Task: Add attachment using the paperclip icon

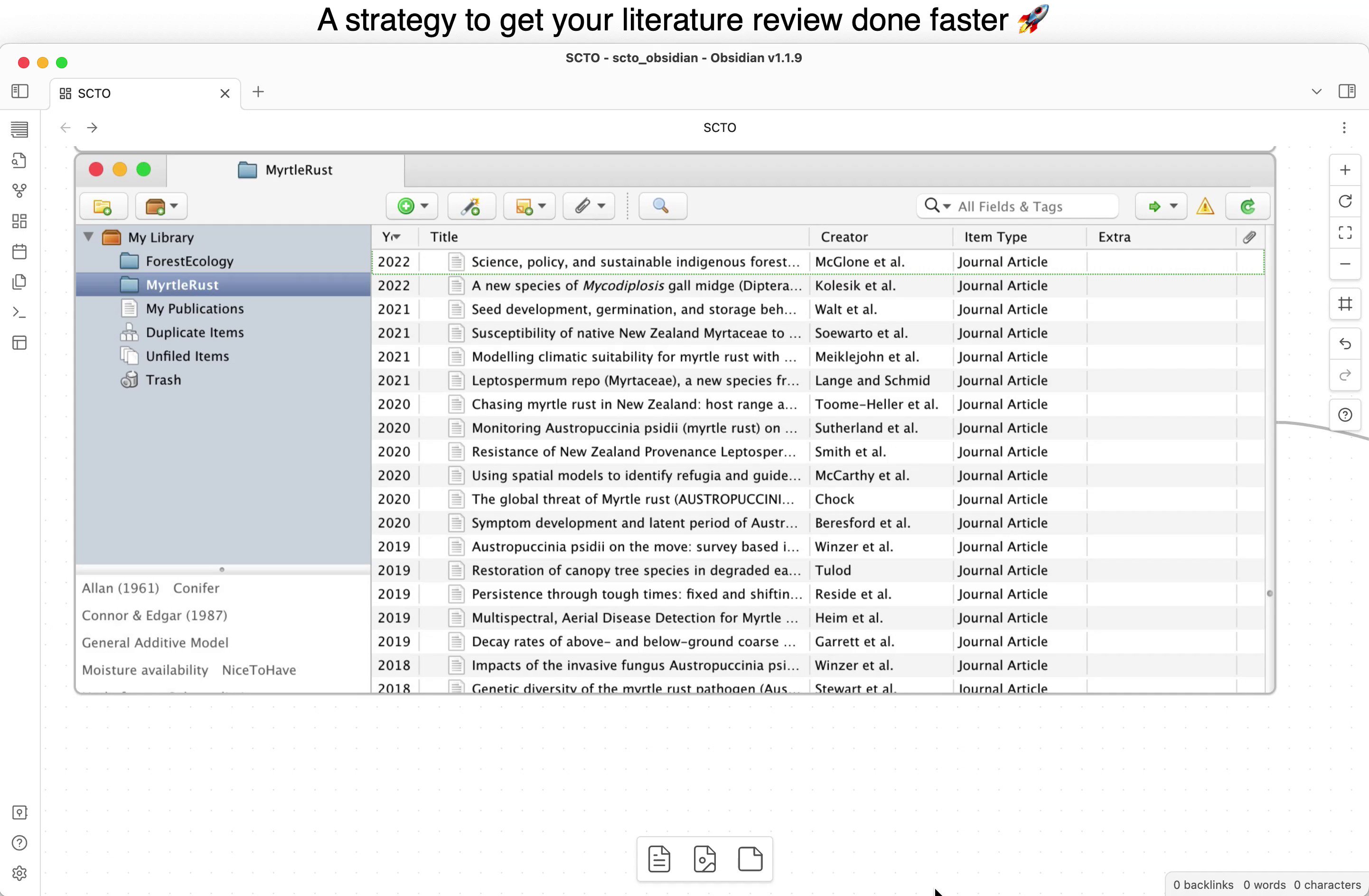Action: 583,206
